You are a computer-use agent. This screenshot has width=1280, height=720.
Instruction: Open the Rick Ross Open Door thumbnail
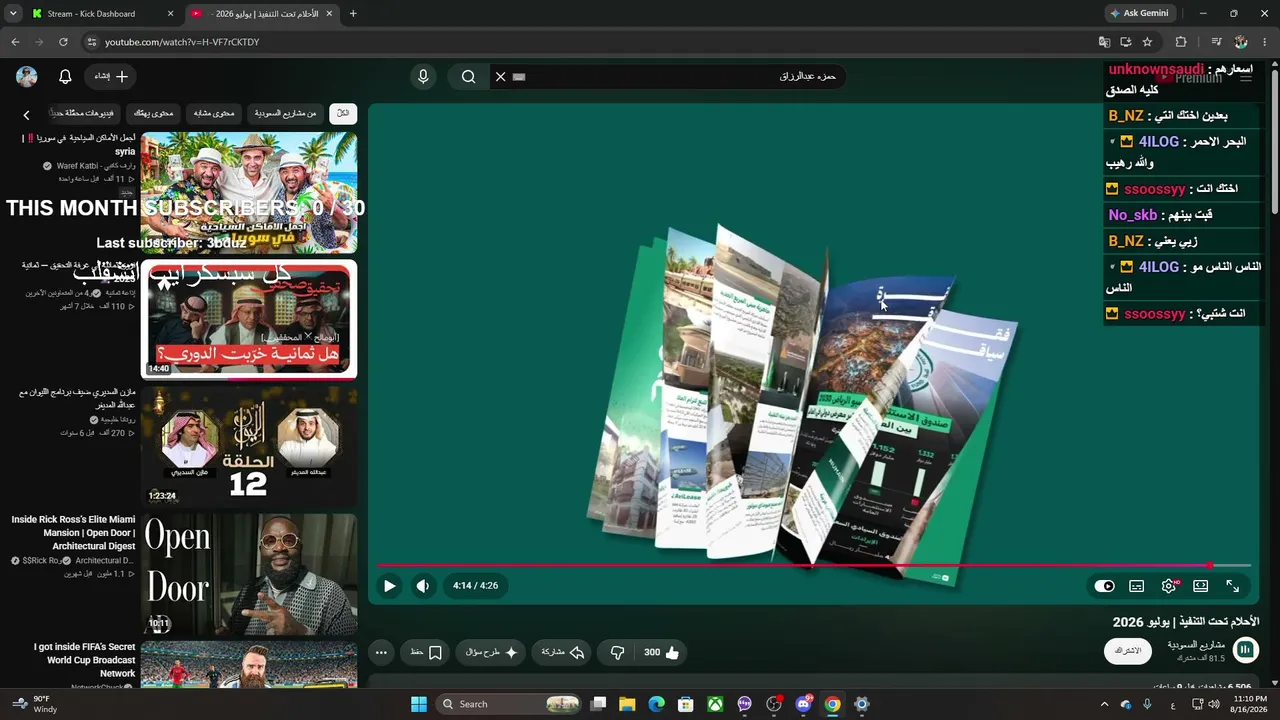tap(249, 574)
